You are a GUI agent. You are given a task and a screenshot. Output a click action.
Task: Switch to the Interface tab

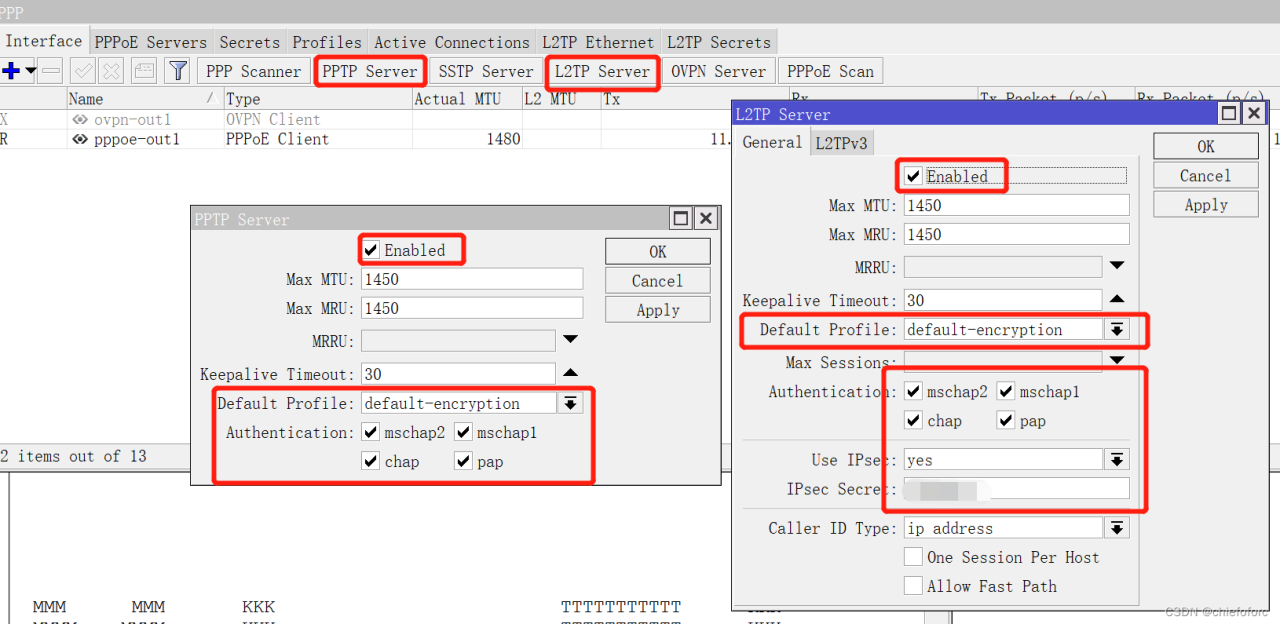click(44, 41)
